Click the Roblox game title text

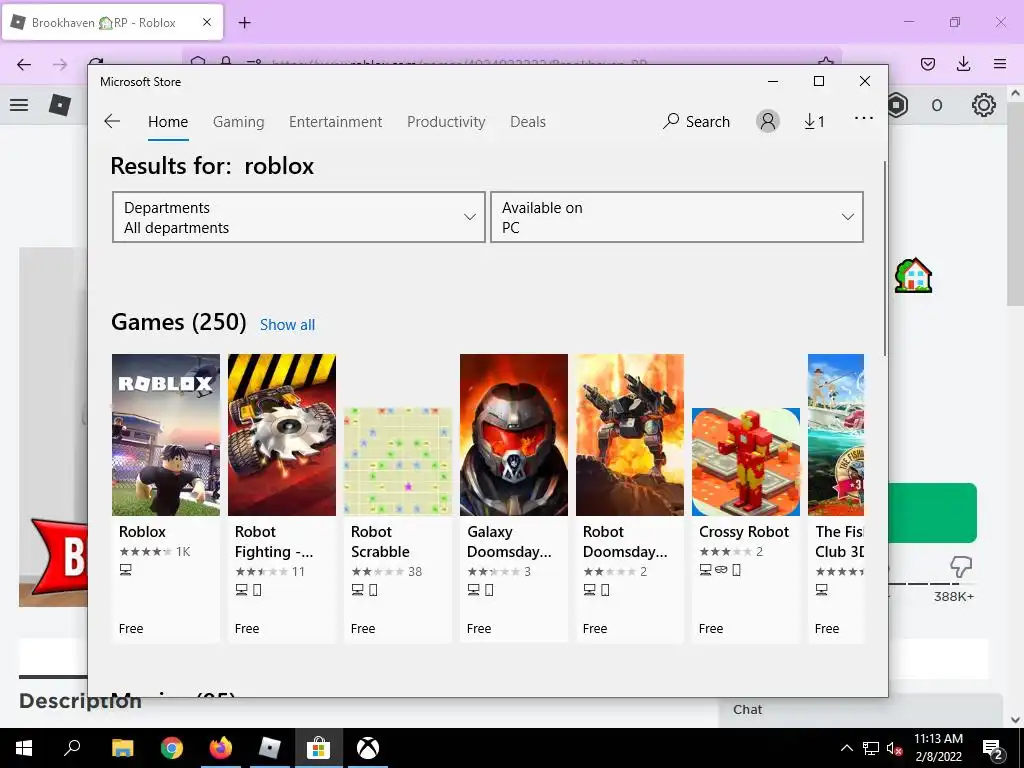[x=142, y=532]
